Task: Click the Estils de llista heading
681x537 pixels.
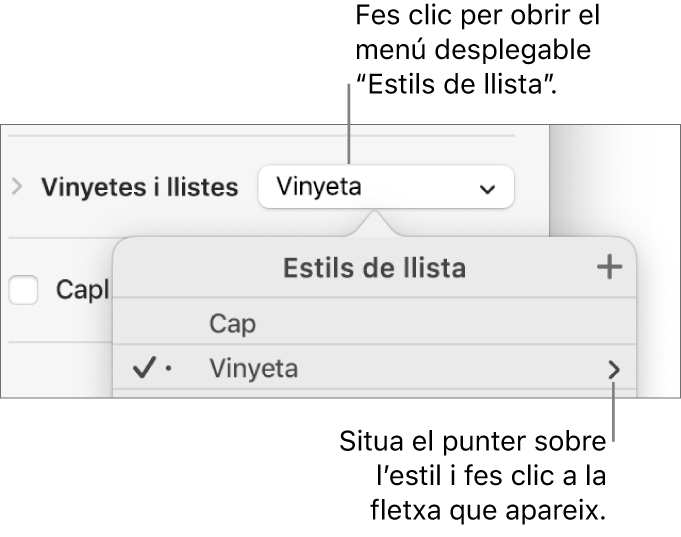Action: click(x=374, y=268)
